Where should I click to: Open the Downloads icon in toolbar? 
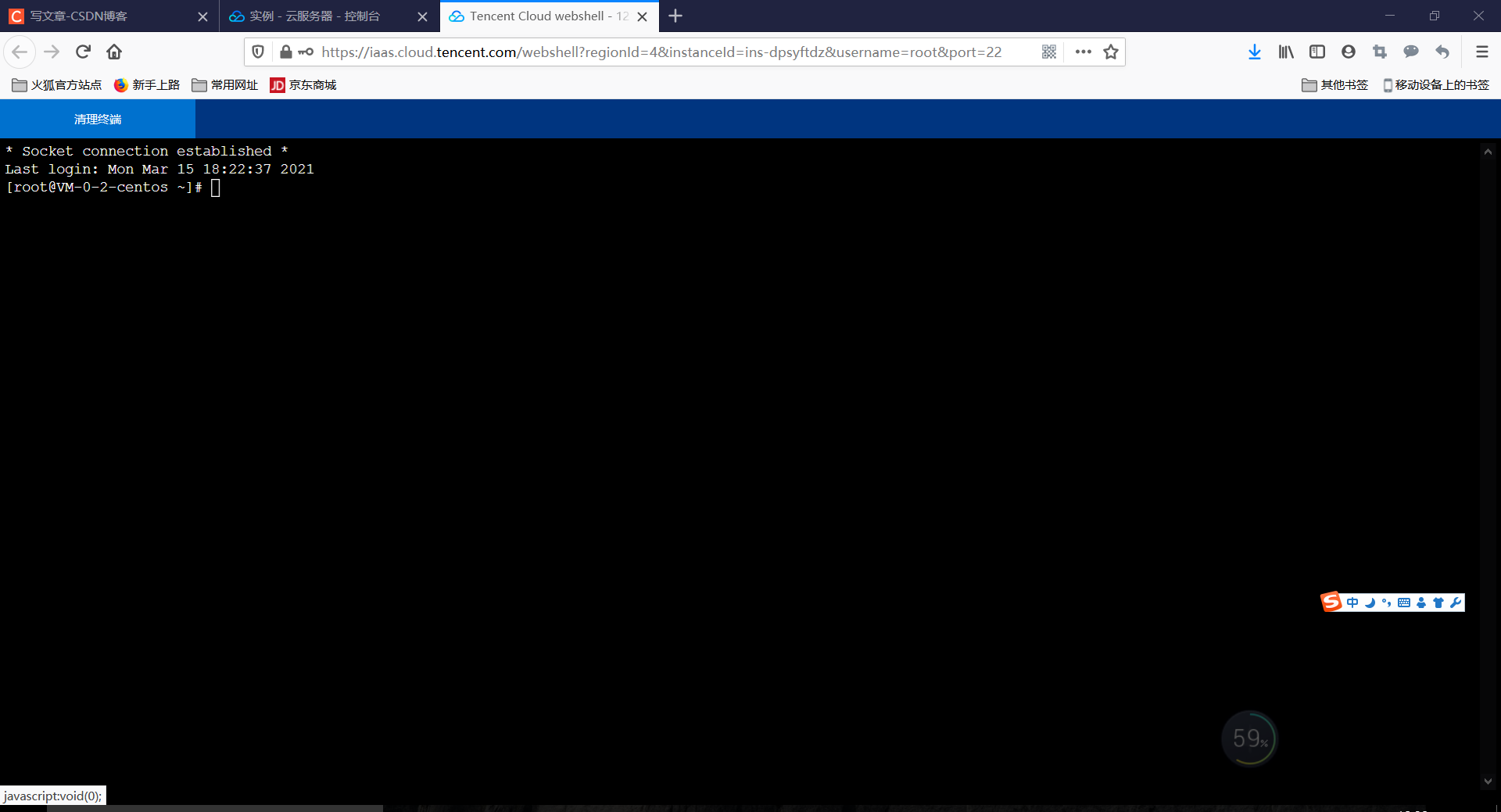pos(1255,52)
